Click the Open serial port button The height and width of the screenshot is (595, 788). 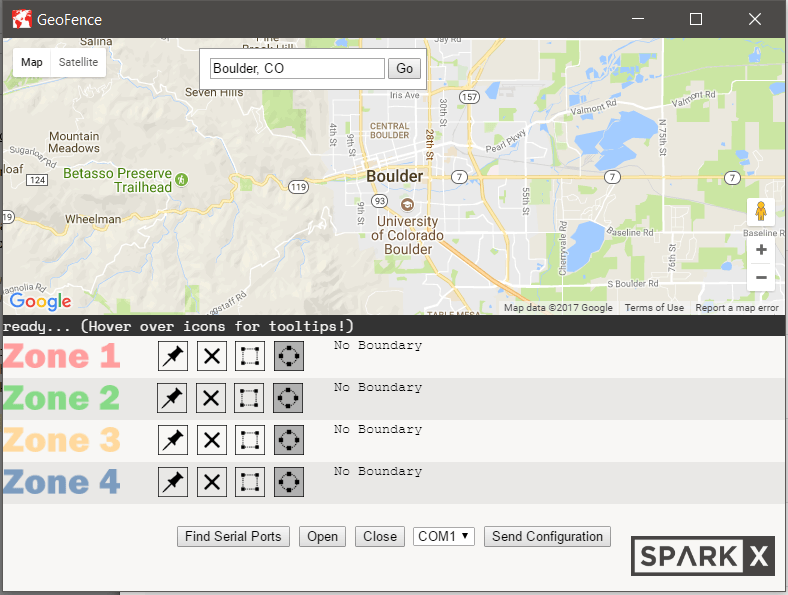[323, 536]
